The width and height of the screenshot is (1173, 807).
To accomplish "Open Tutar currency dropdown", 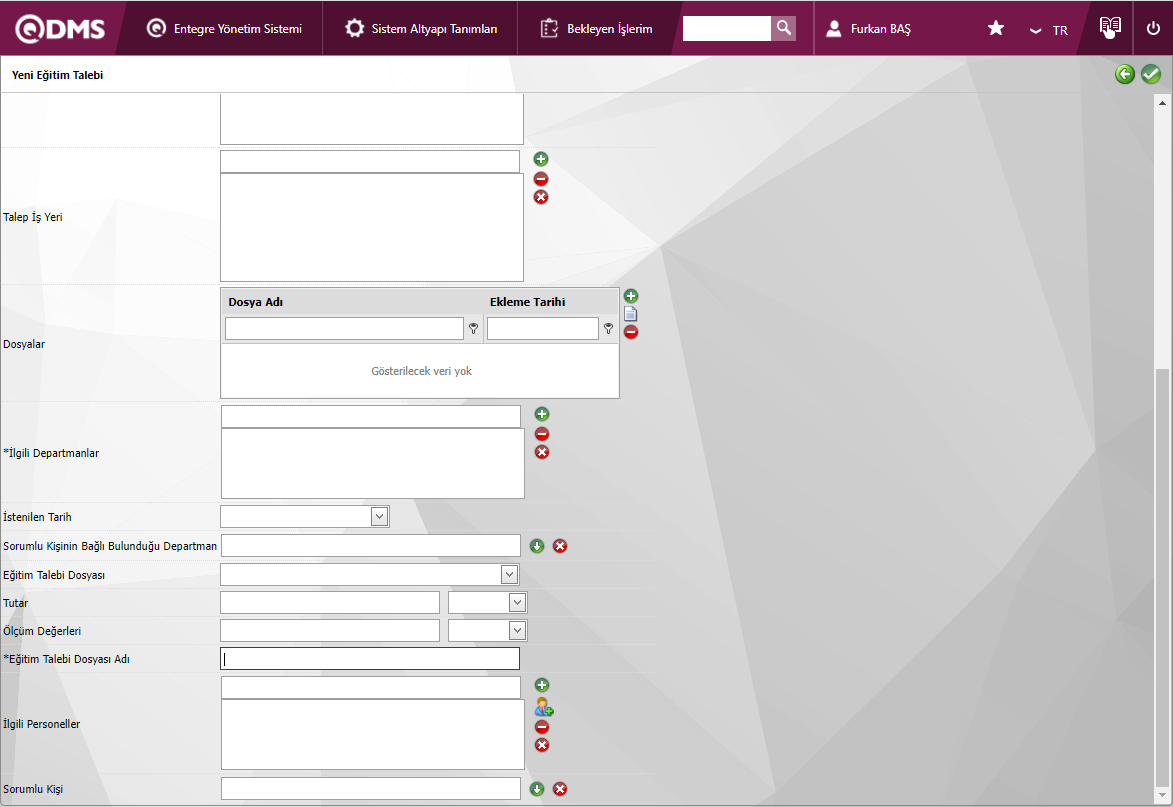I will click(x=517, y=602).
